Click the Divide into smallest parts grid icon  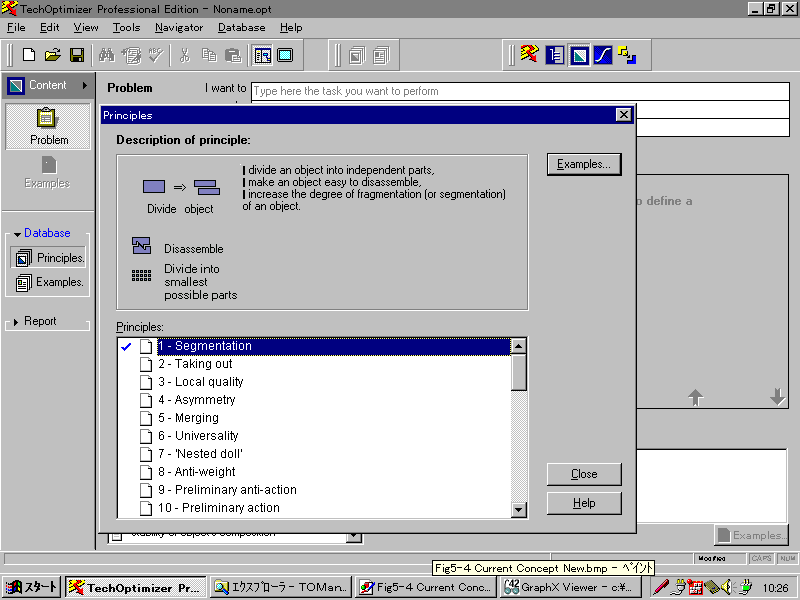tap(141, 276)
